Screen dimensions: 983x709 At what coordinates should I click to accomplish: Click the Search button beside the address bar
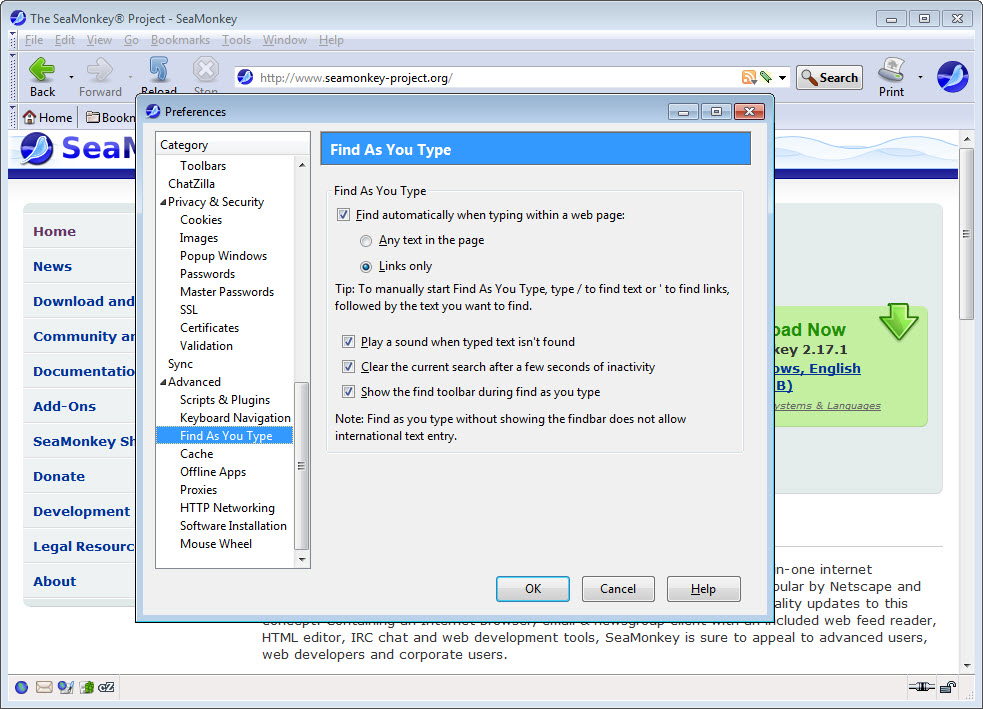tap(829, 78)
